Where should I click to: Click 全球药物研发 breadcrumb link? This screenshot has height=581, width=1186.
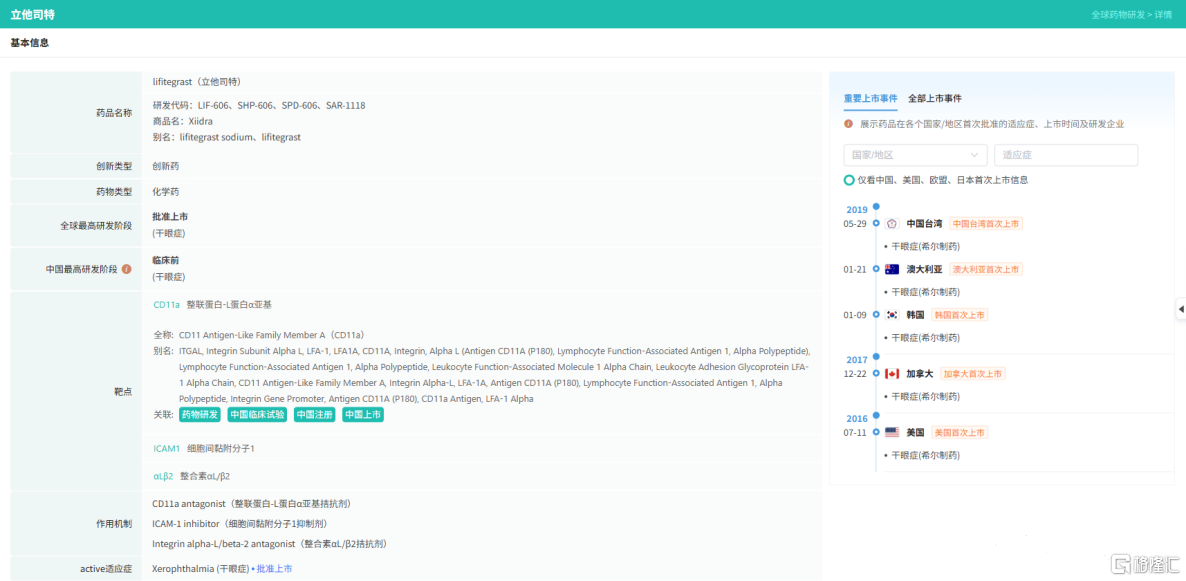coord(1118,14)
